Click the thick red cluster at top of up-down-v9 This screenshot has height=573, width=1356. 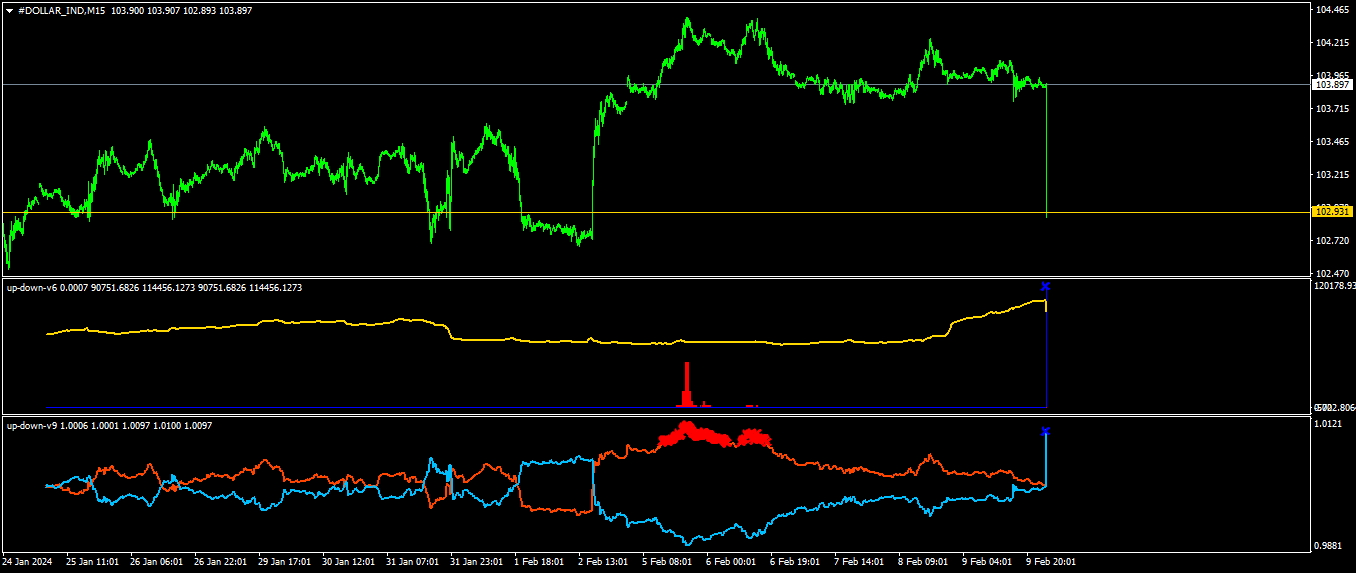(688, 434)
